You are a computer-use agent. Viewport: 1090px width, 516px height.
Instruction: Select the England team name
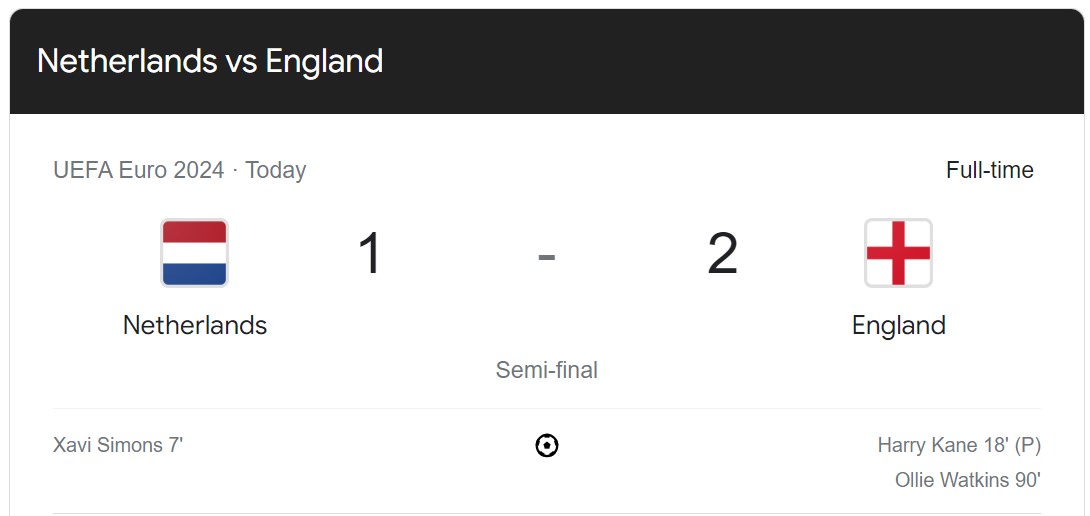[x=899, y=325]
